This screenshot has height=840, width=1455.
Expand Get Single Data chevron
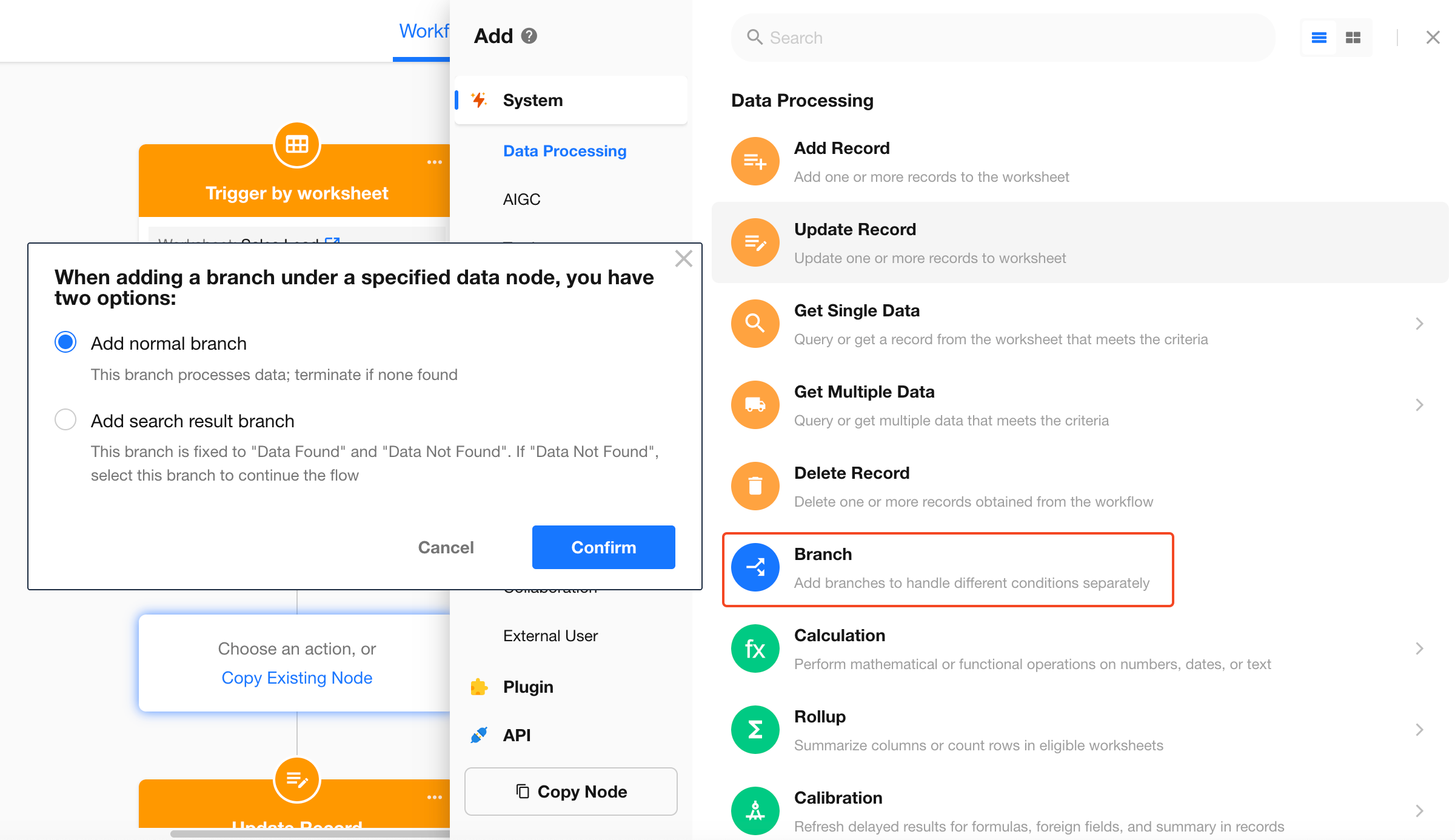[1419, 324]
